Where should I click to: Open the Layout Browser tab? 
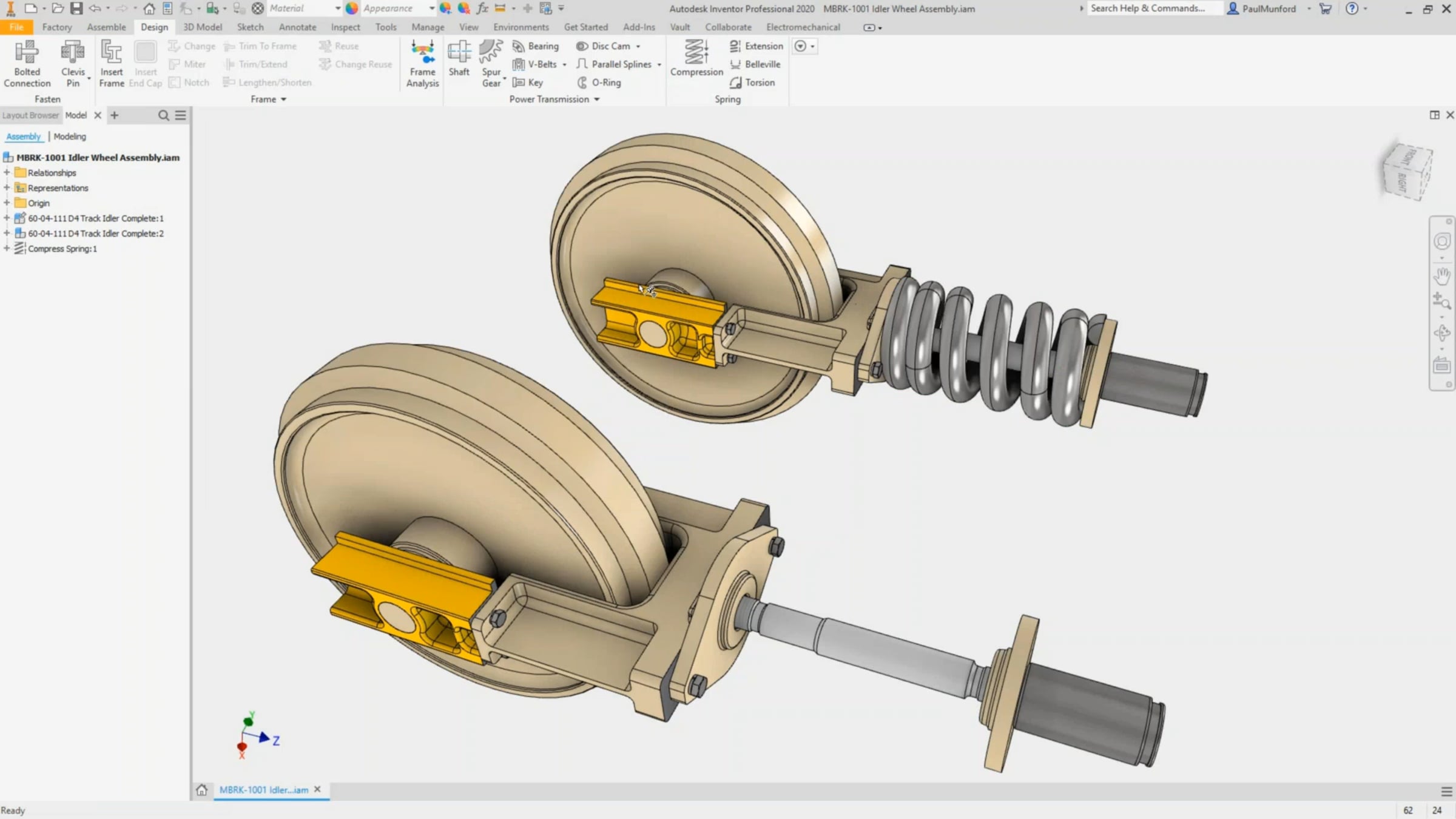point(30,115)
